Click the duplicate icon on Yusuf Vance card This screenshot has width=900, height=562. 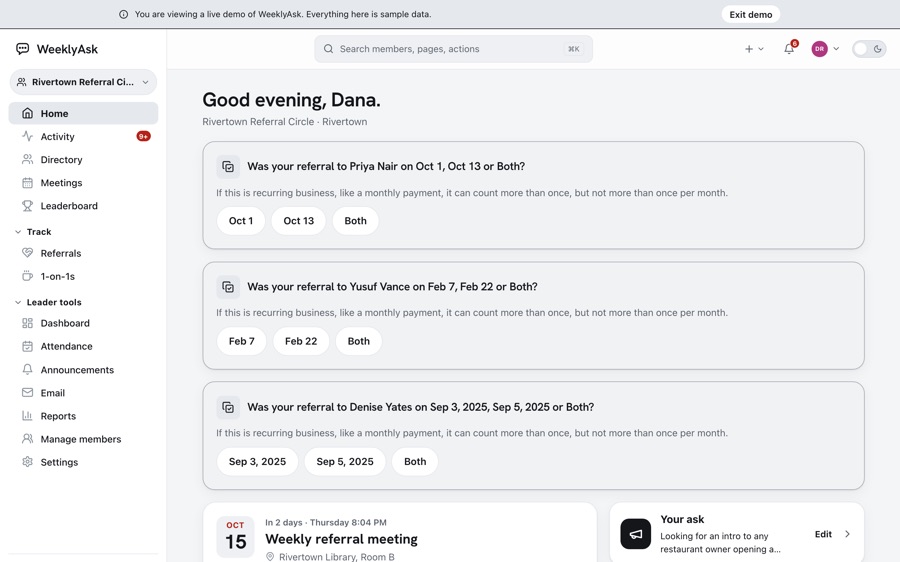pyautogui.click(x=228, y=286)
